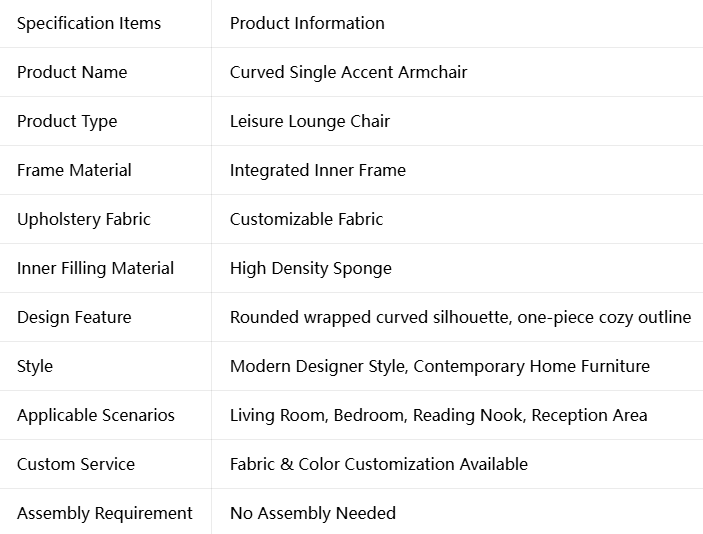The width and height of the screenshot is (703, 534).
Task: Click the High Density Sponge value
Action: pos(311,268)
